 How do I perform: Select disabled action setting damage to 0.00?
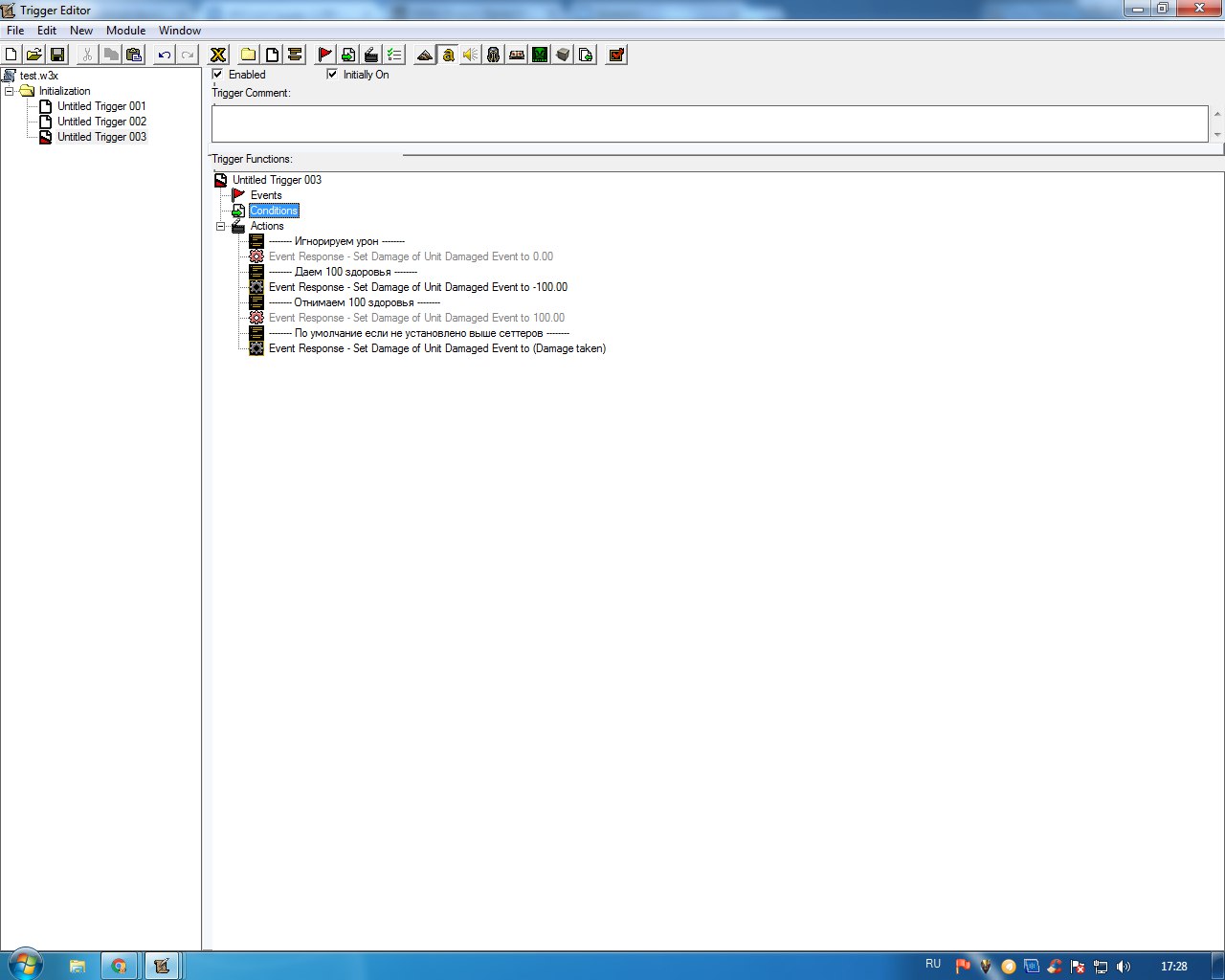[x=411, y=256]
